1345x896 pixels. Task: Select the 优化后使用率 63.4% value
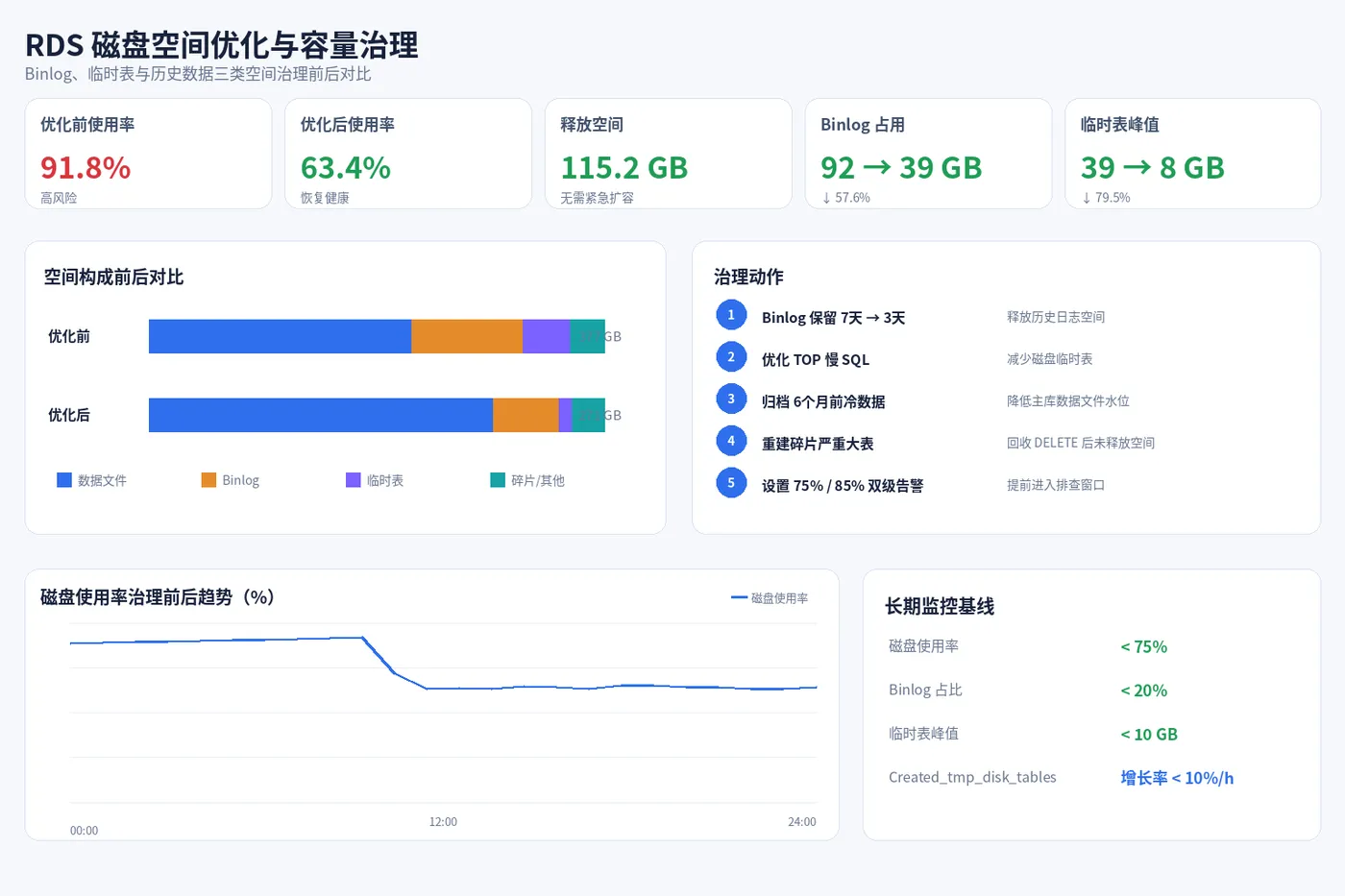[346, 168]
